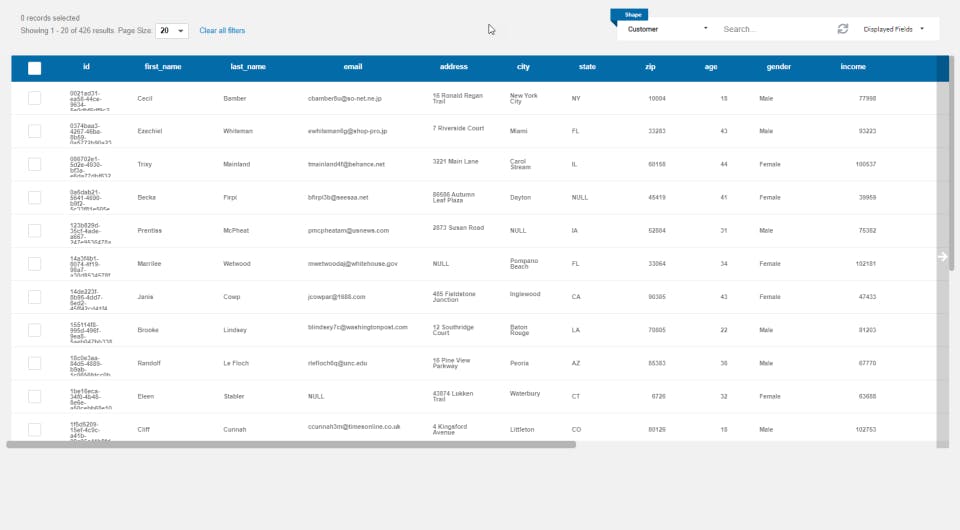This screenshot has width=960, height=530.
Task: Click city cell Waterbury
Action: [525, 394]
